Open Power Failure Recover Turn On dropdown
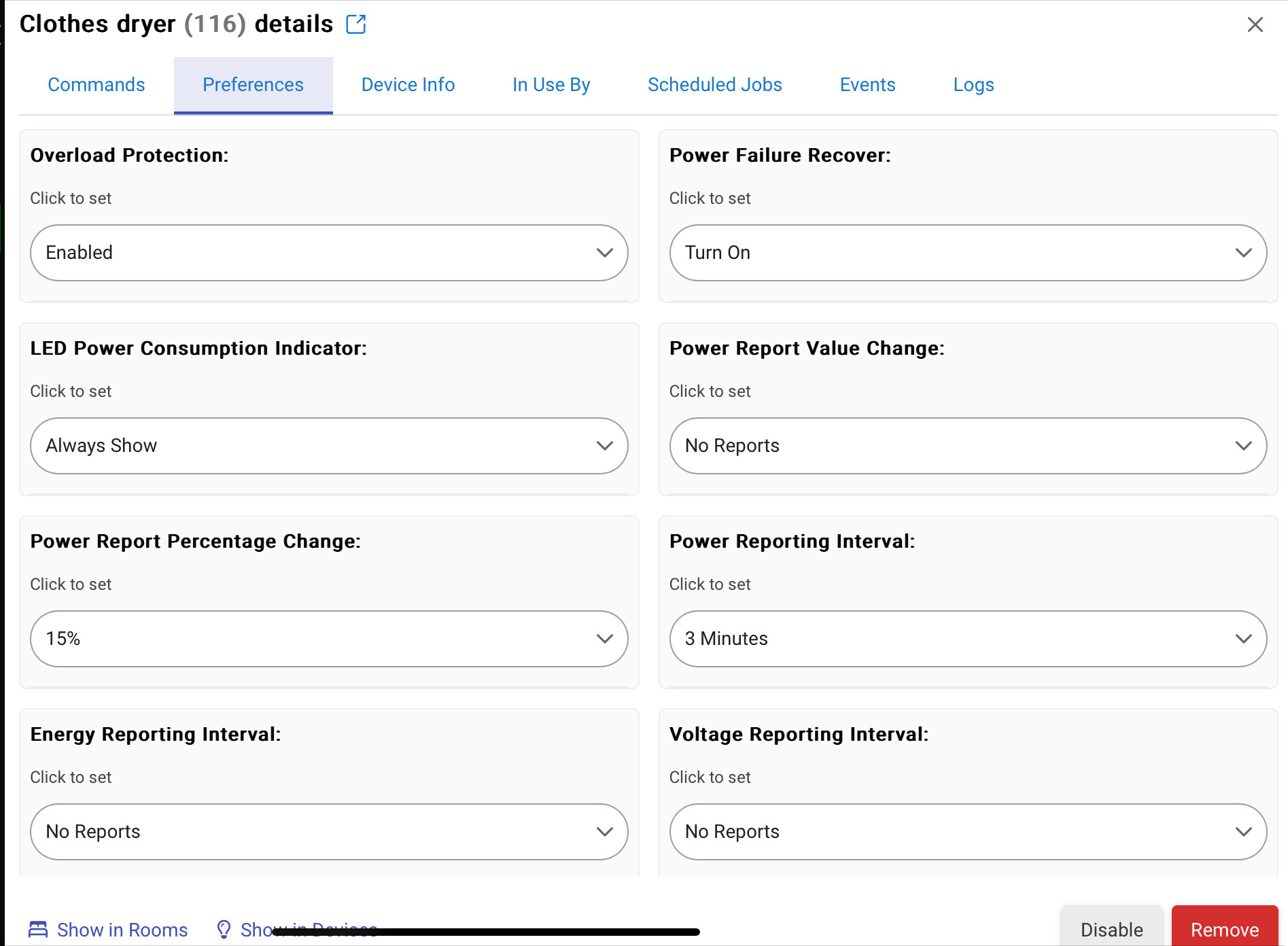 click(x=968, y=253)
